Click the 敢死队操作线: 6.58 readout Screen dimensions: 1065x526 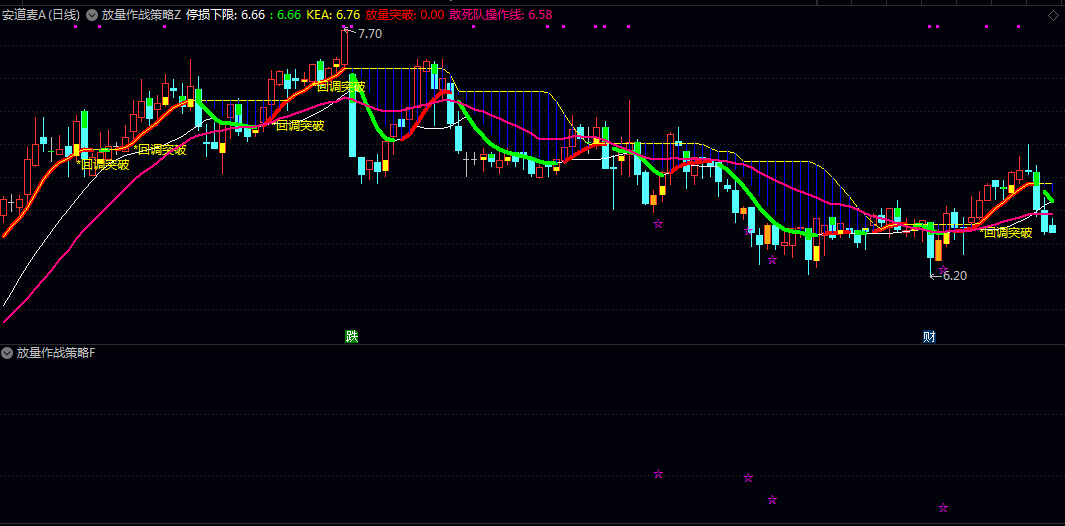pos(501,14)
